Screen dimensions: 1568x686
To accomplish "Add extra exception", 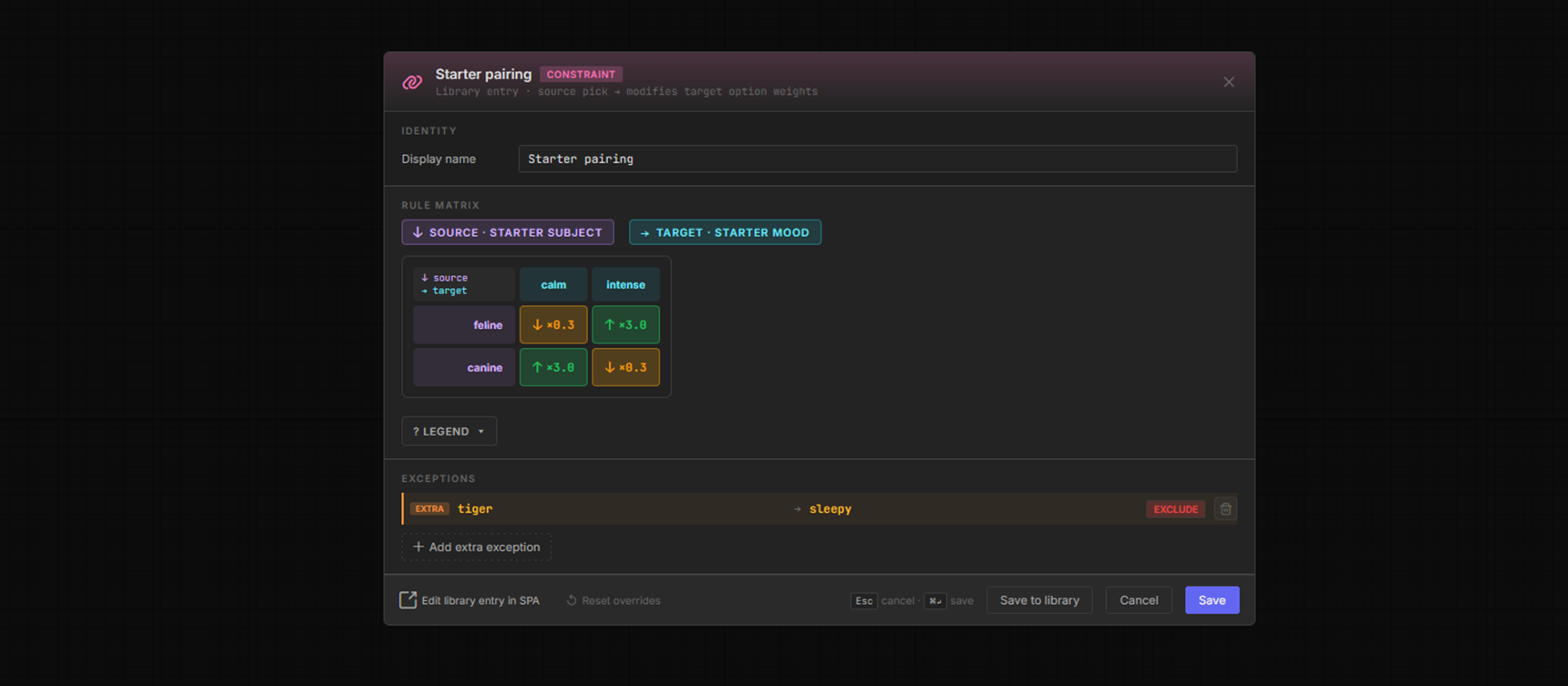I will click(477, 547).
